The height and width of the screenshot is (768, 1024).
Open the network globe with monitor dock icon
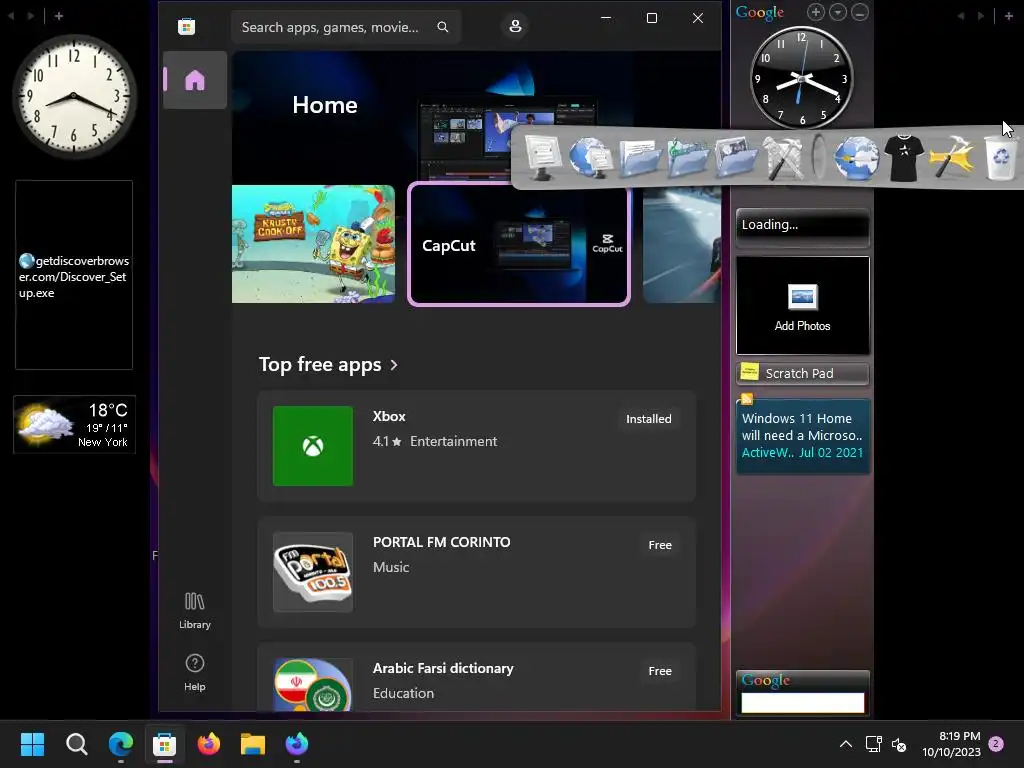click(590, 158)
